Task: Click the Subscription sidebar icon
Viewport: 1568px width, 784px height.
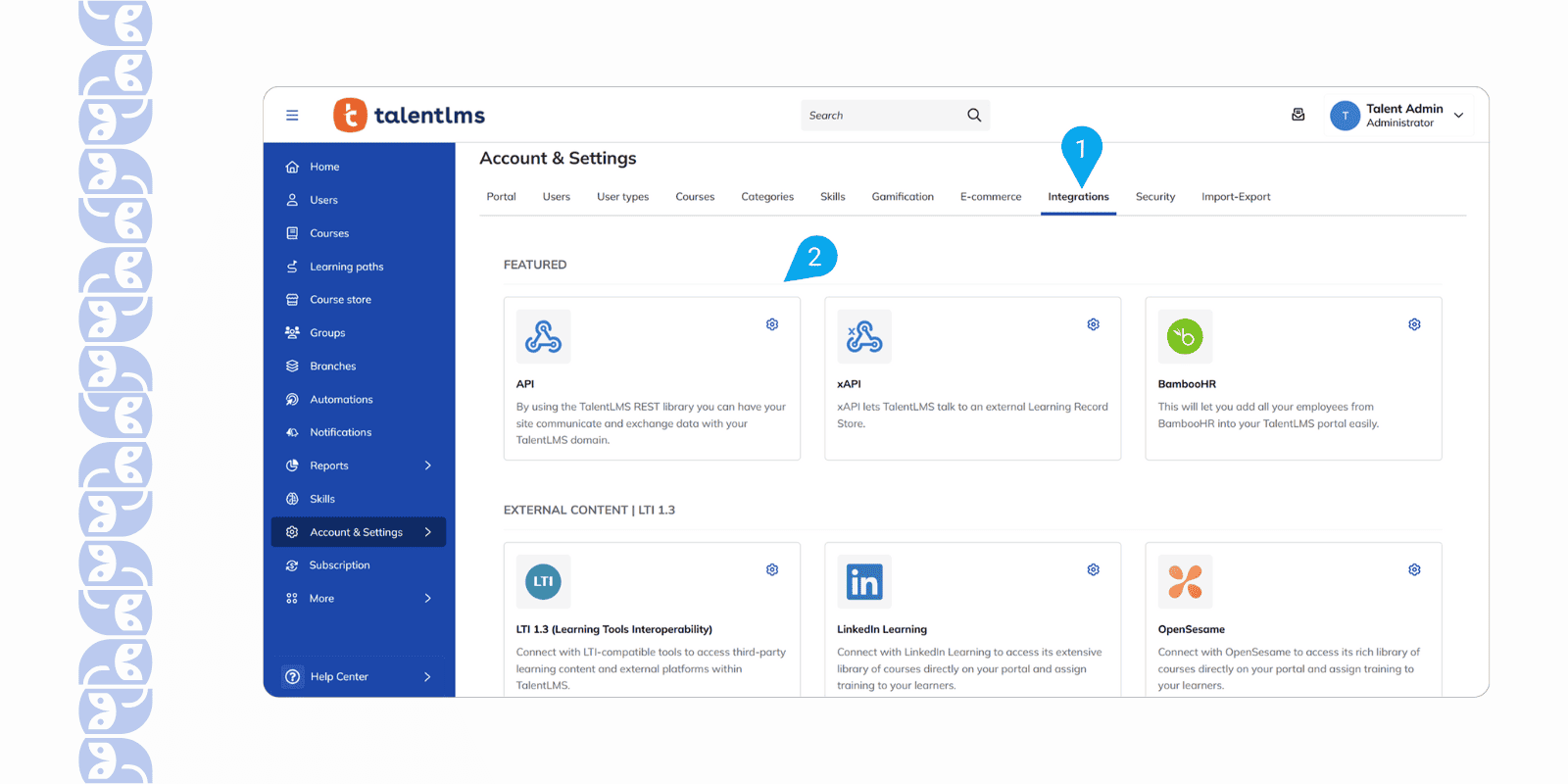Action: coord(292,565)
